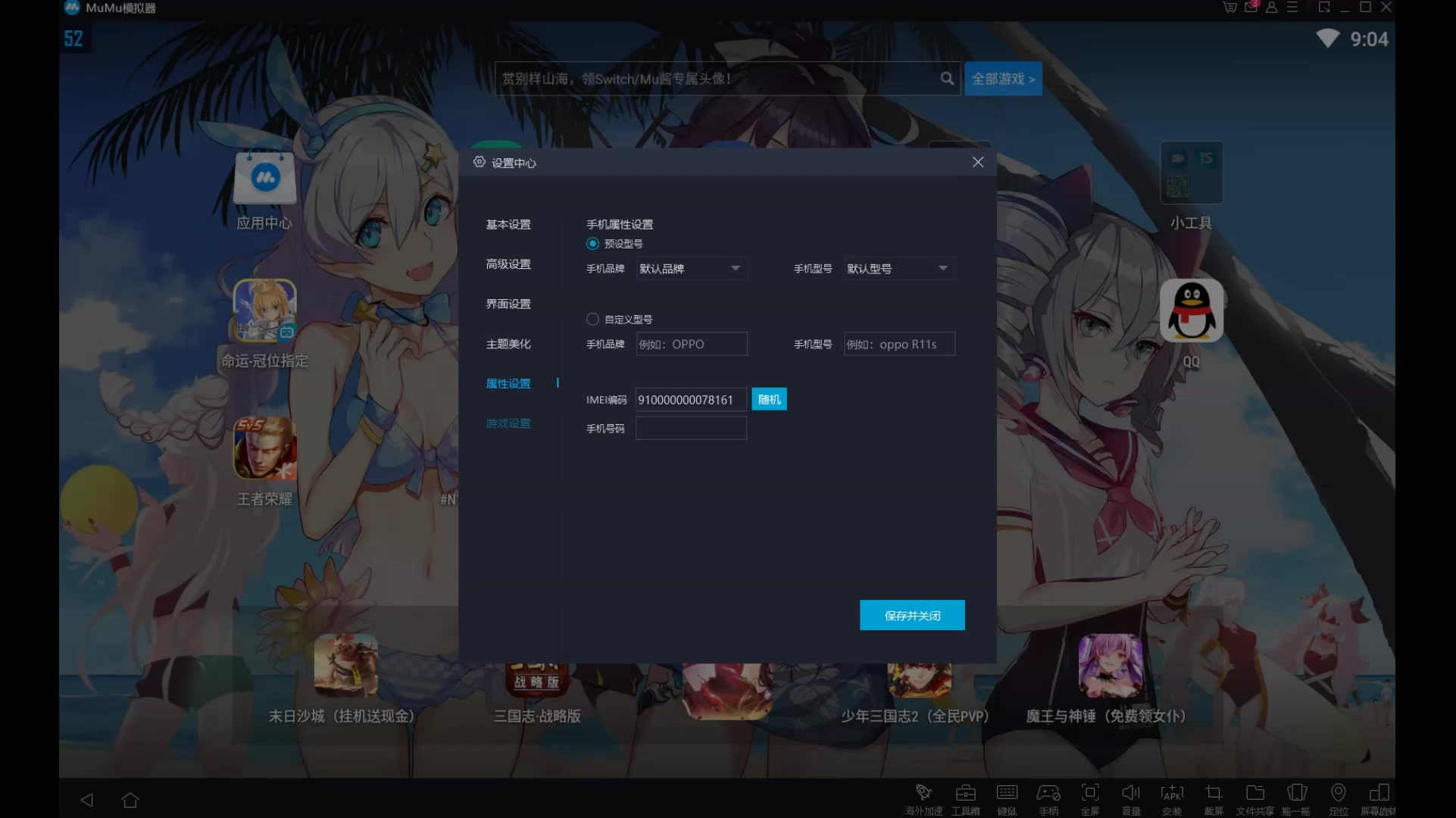Trigger 摇一摇 shake function
Viewport: 1456px width, 818px height.
click(1296, 799)
